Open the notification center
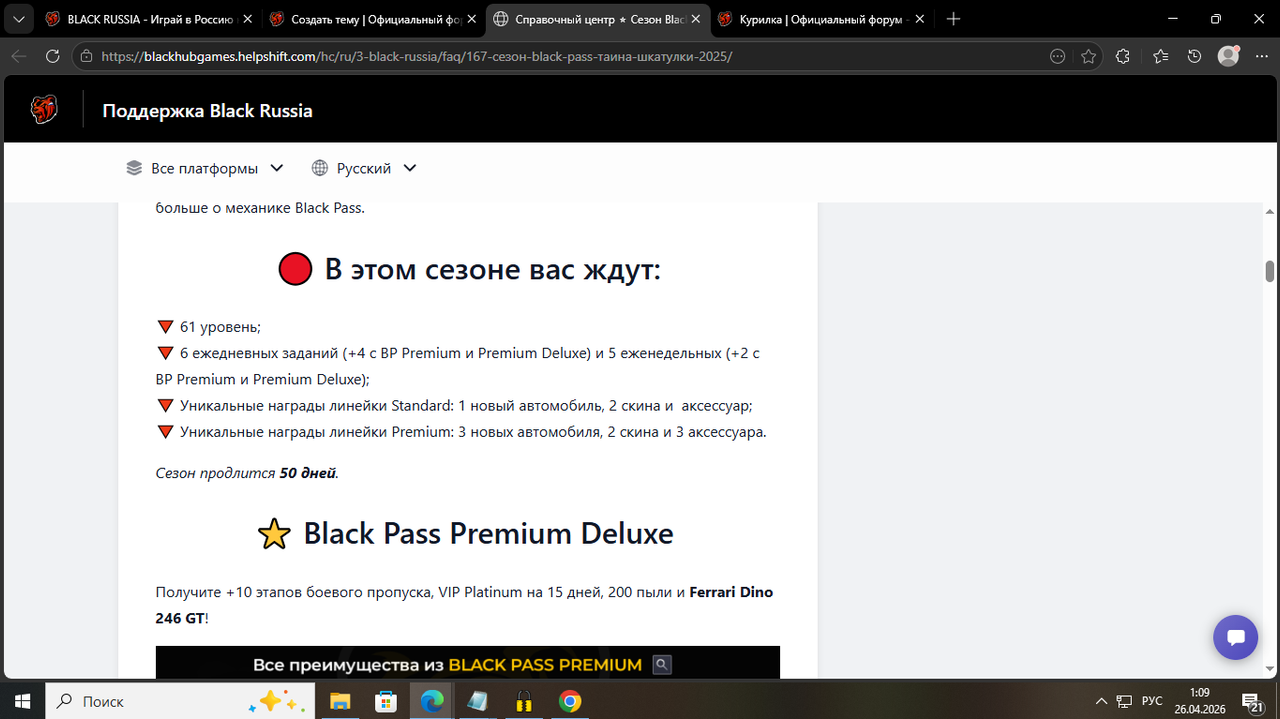 1253,702
